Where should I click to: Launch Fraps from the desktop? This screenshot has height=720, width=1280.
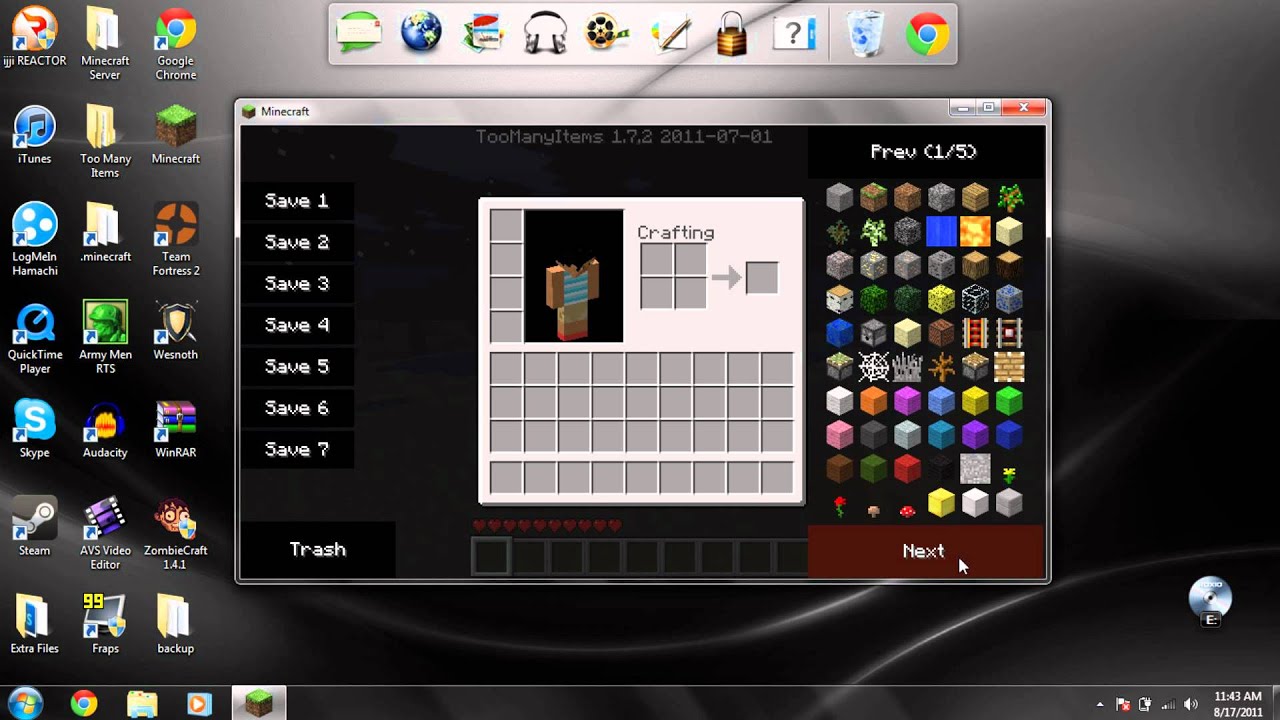pos(105,625)
